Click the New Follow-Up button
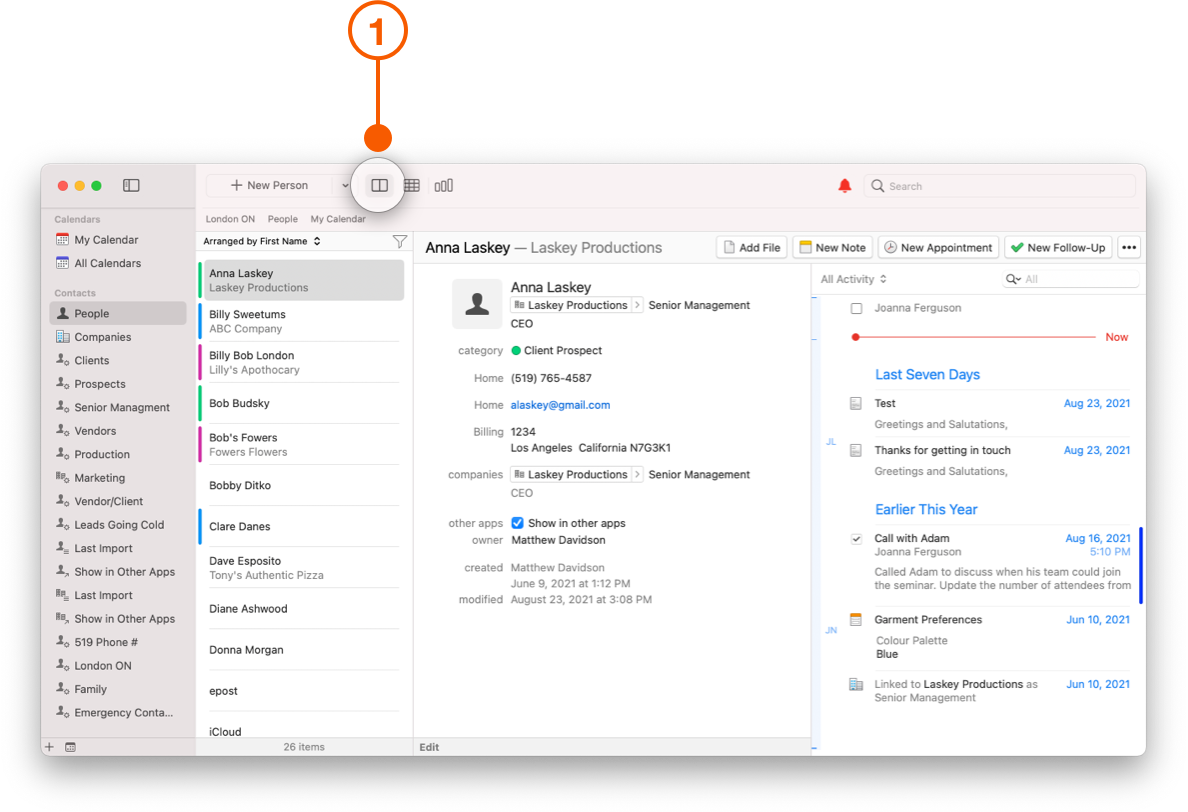The image size is (1188, 812). click(x=1057, y=247)
